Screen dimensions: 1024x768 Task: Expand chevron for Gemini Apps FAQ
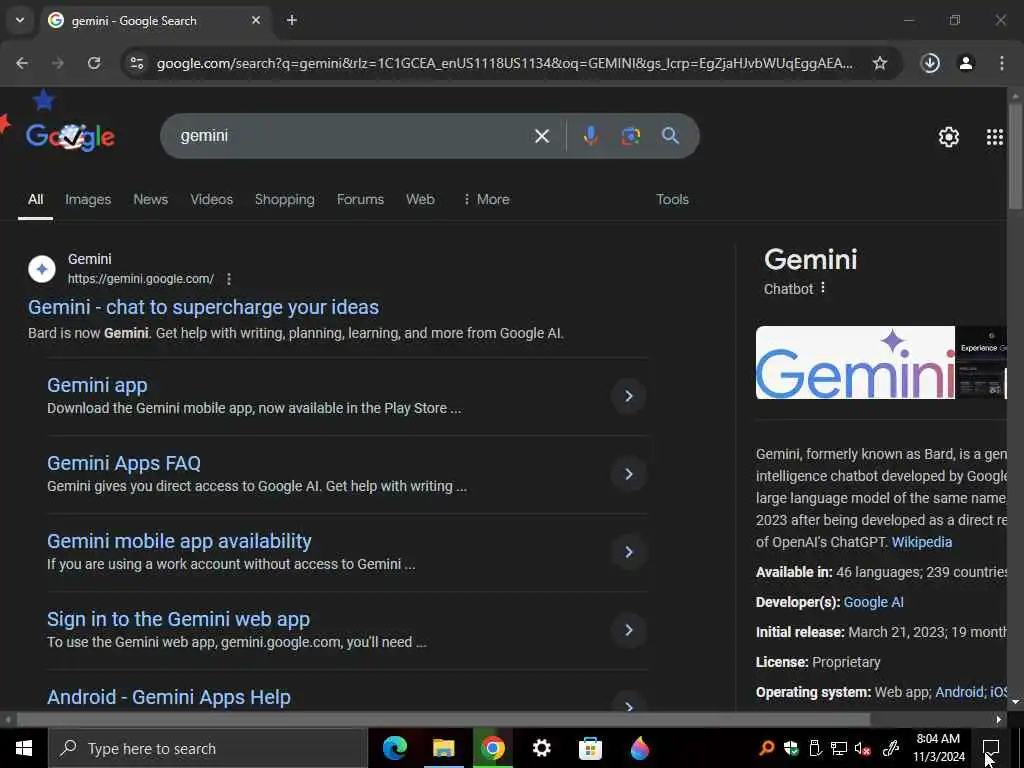(x=628, y=474)
